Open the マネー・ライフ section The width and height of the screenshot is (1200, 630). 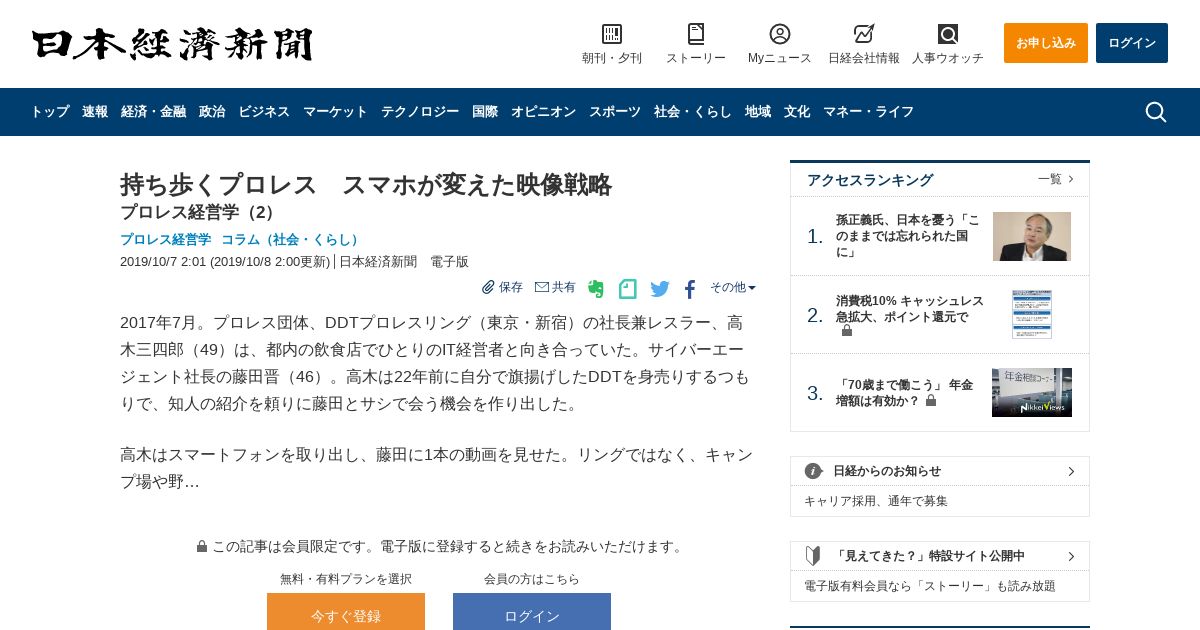[x=868, y=112]
